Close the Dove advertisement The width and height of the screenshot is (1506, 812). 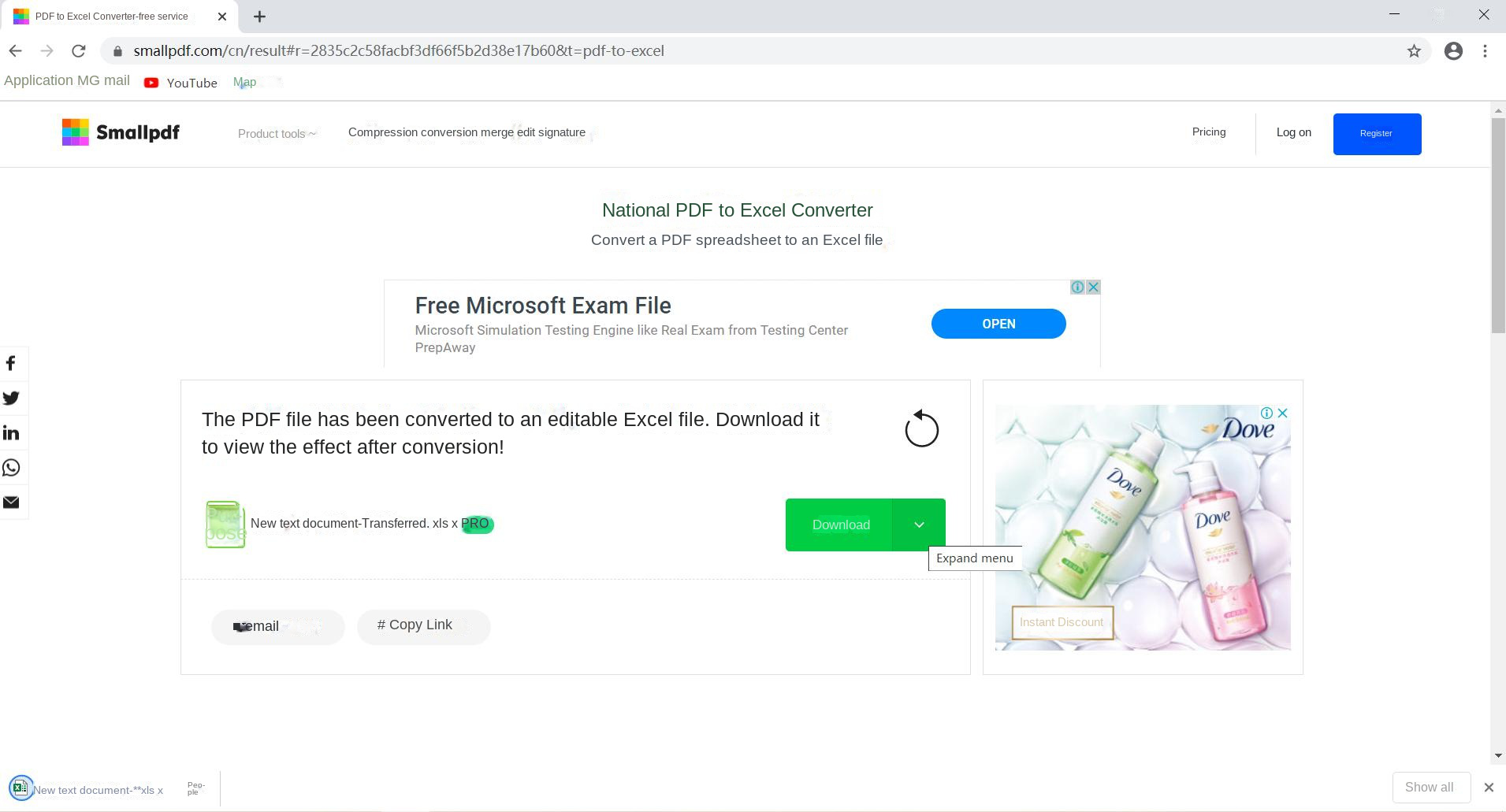[1282, 413]
